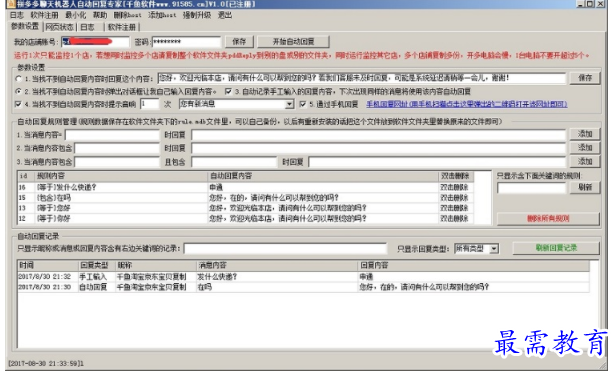Click the 回复类型 column header
Screen dimensions: 616x374
click(96, 266)
